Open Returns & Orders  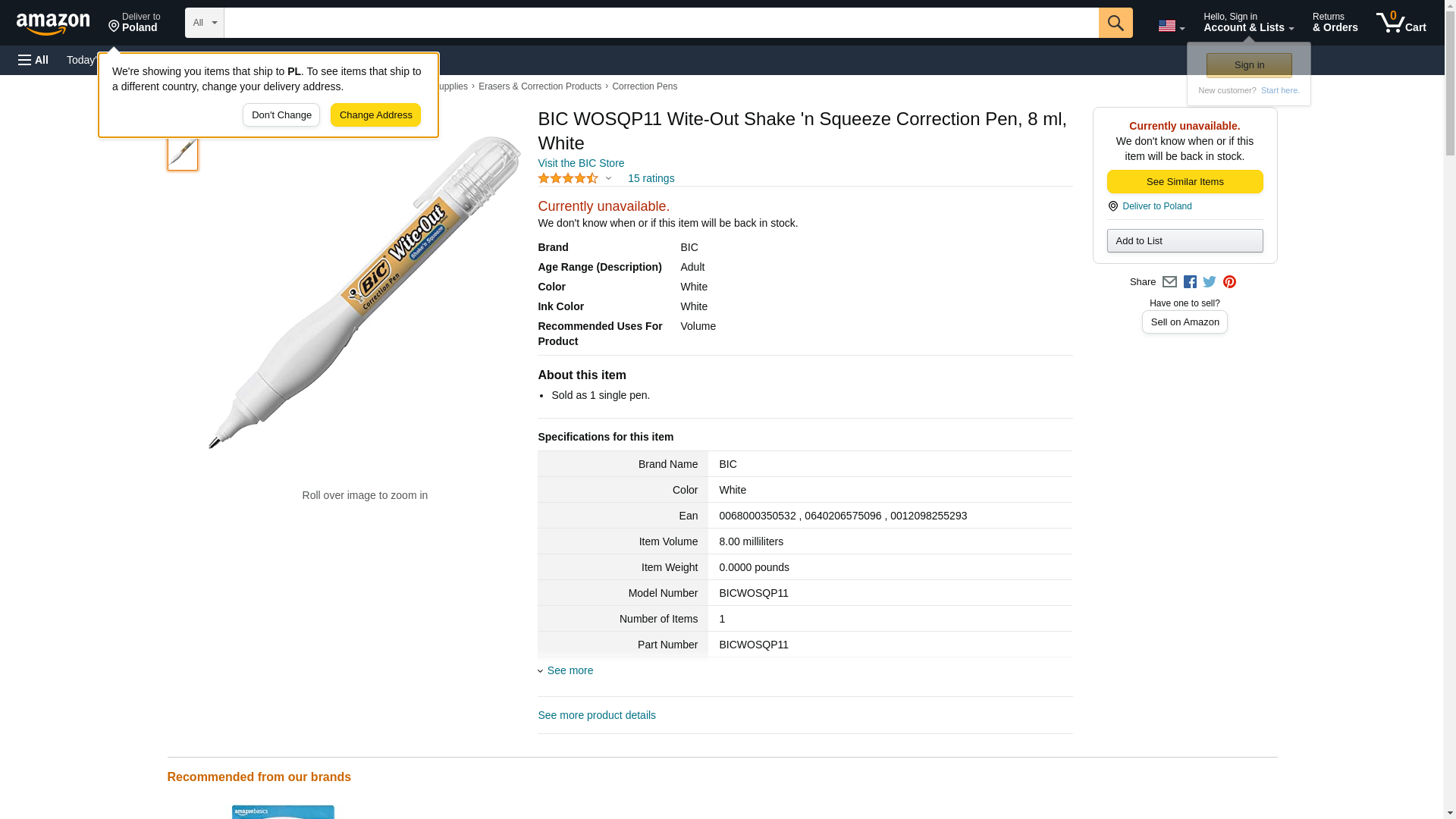click(1335, 23)
